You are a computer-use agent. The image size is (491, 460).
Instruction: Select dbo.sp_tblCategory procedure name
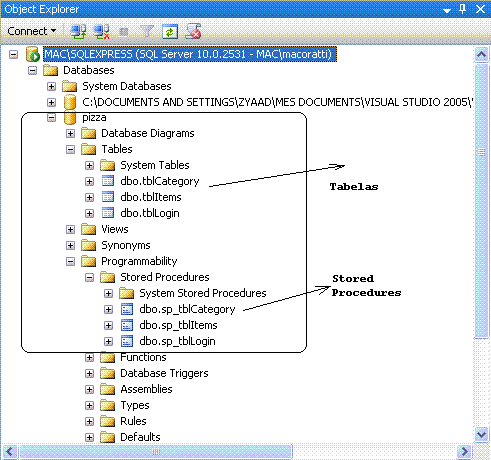pyautogui.click(x=187, y=309)
